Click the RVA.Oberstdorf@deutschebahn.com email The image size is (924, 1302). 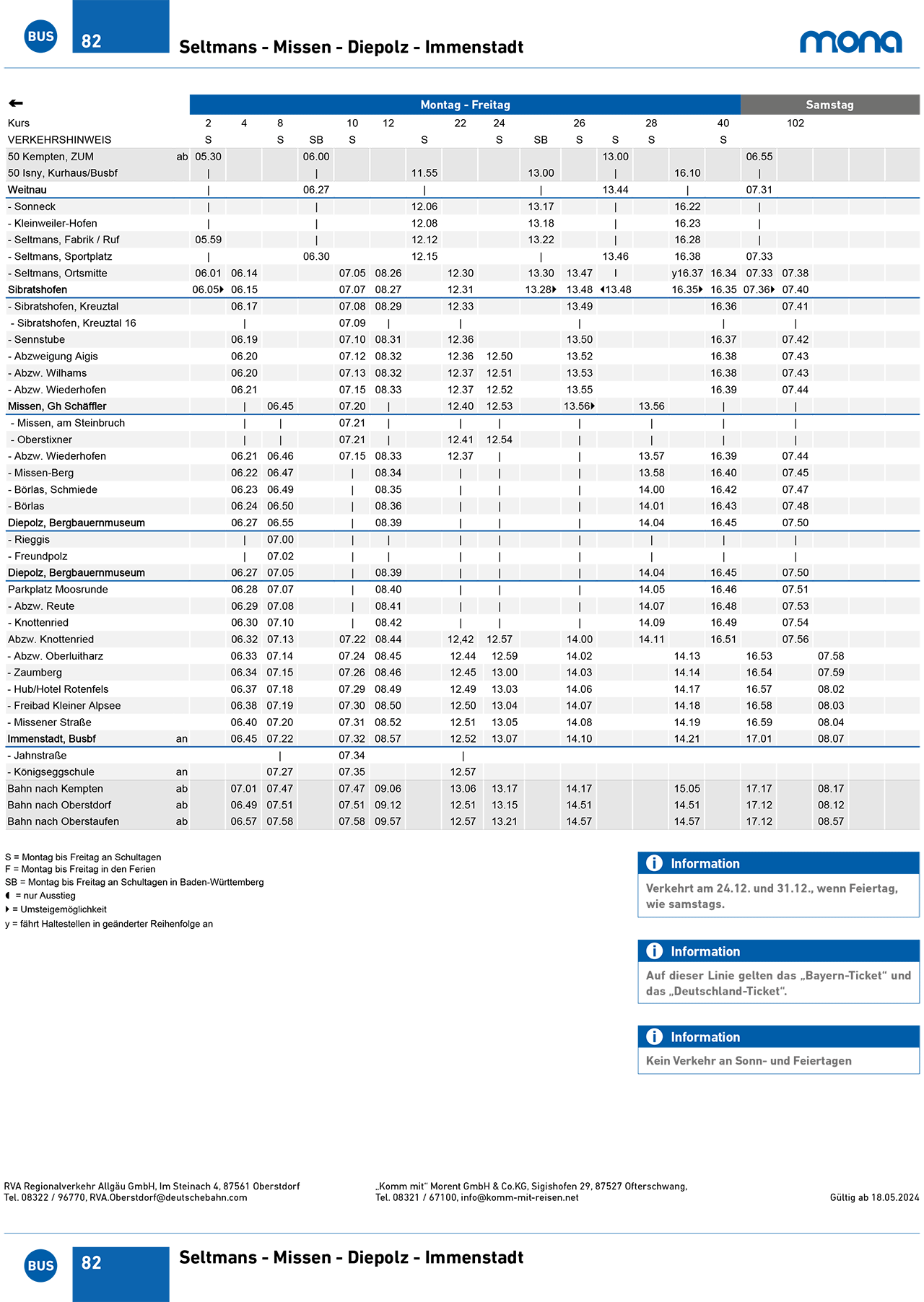tap(168, 1197)
